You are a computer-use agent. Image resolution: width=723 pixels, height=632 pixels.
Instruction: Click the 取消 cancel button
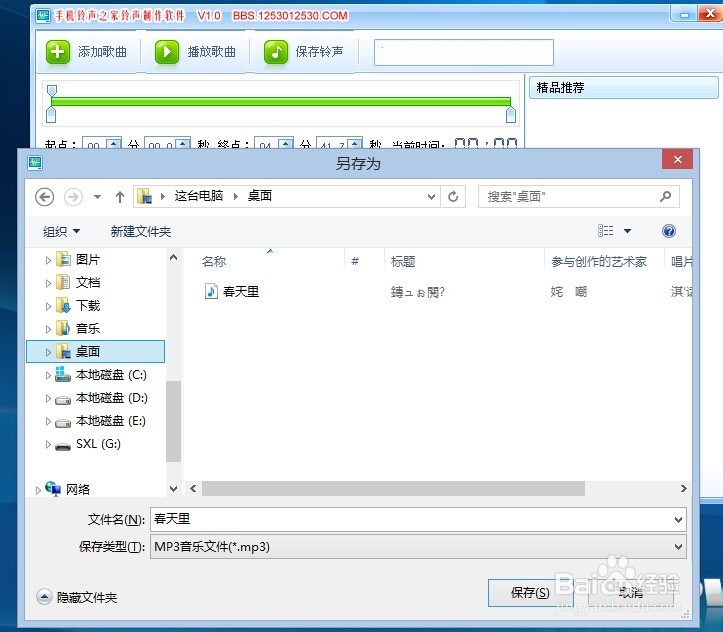631,592
